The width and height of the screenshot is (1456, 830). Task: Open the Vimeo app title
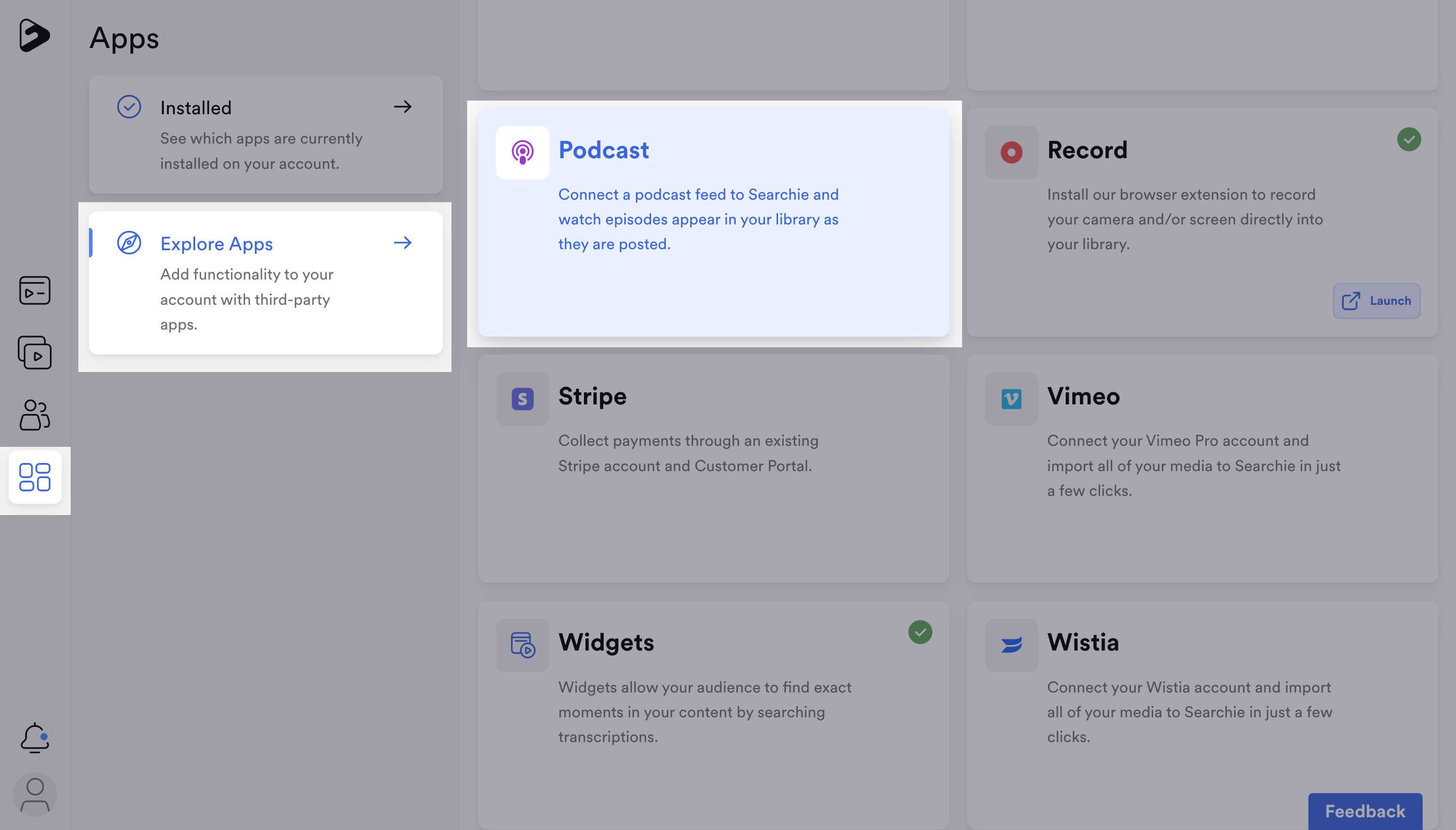point(1083,396)
